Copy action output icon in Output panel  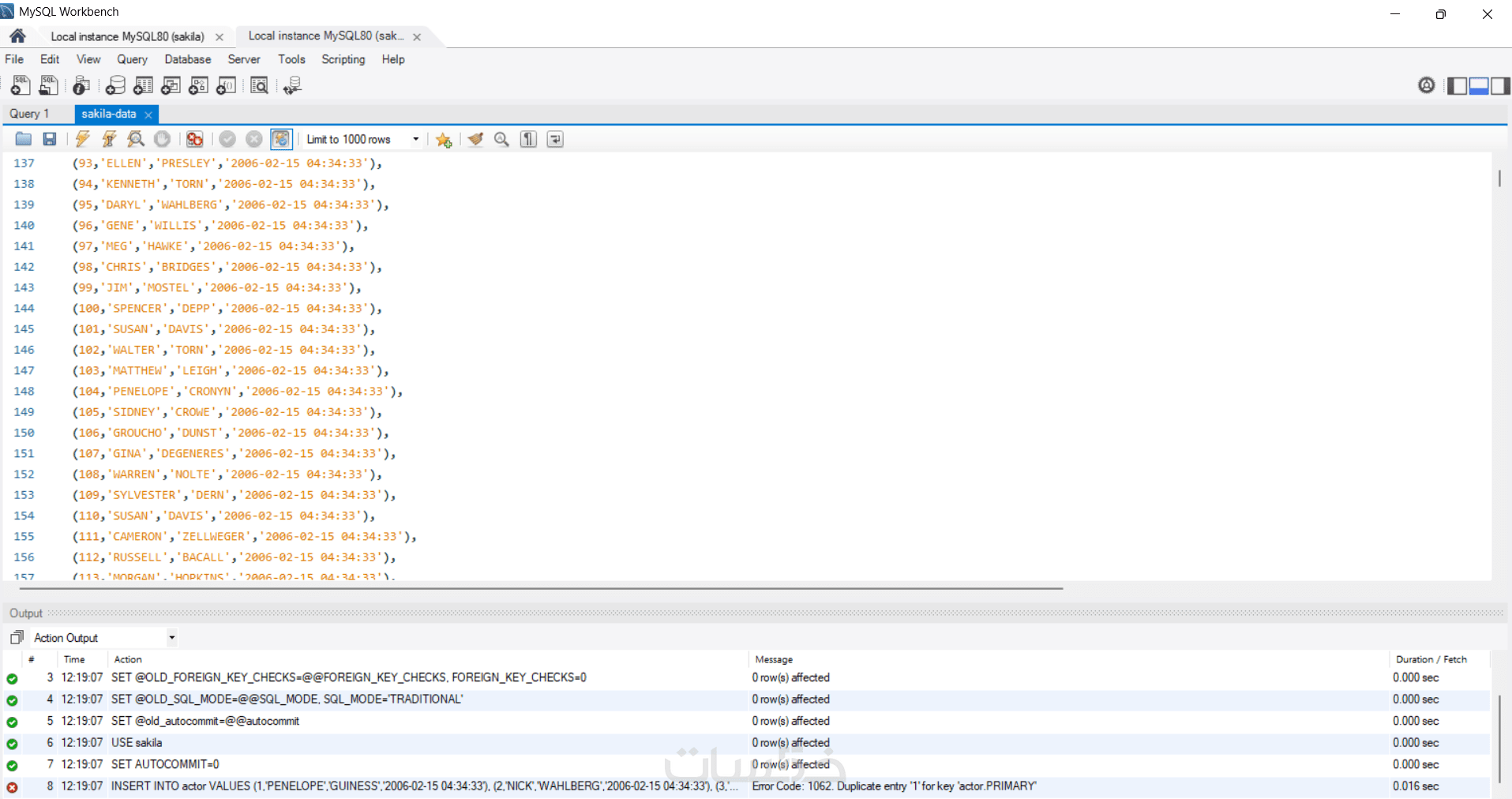[x=17, y=637]
